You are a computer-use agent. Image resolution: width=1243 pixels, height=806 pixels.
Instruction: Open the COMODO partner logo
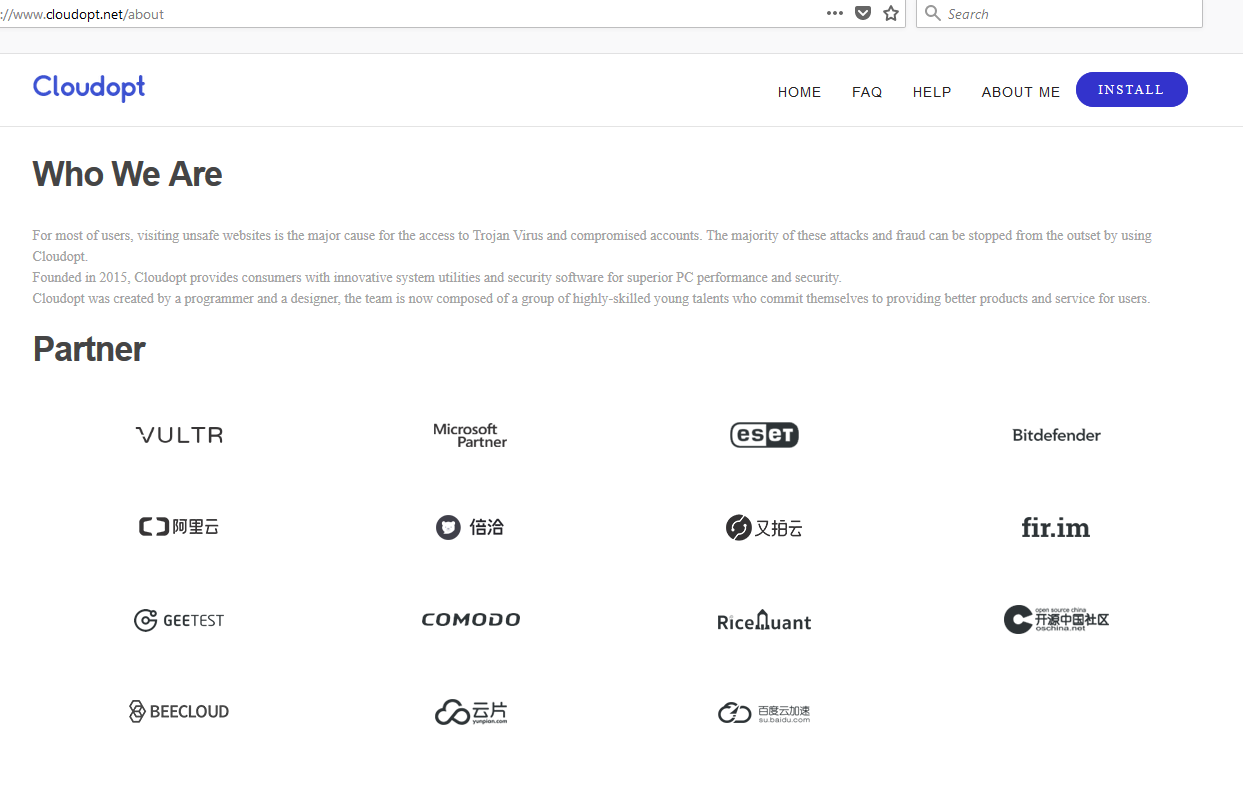pyautogui.click(x=471, y=620)
